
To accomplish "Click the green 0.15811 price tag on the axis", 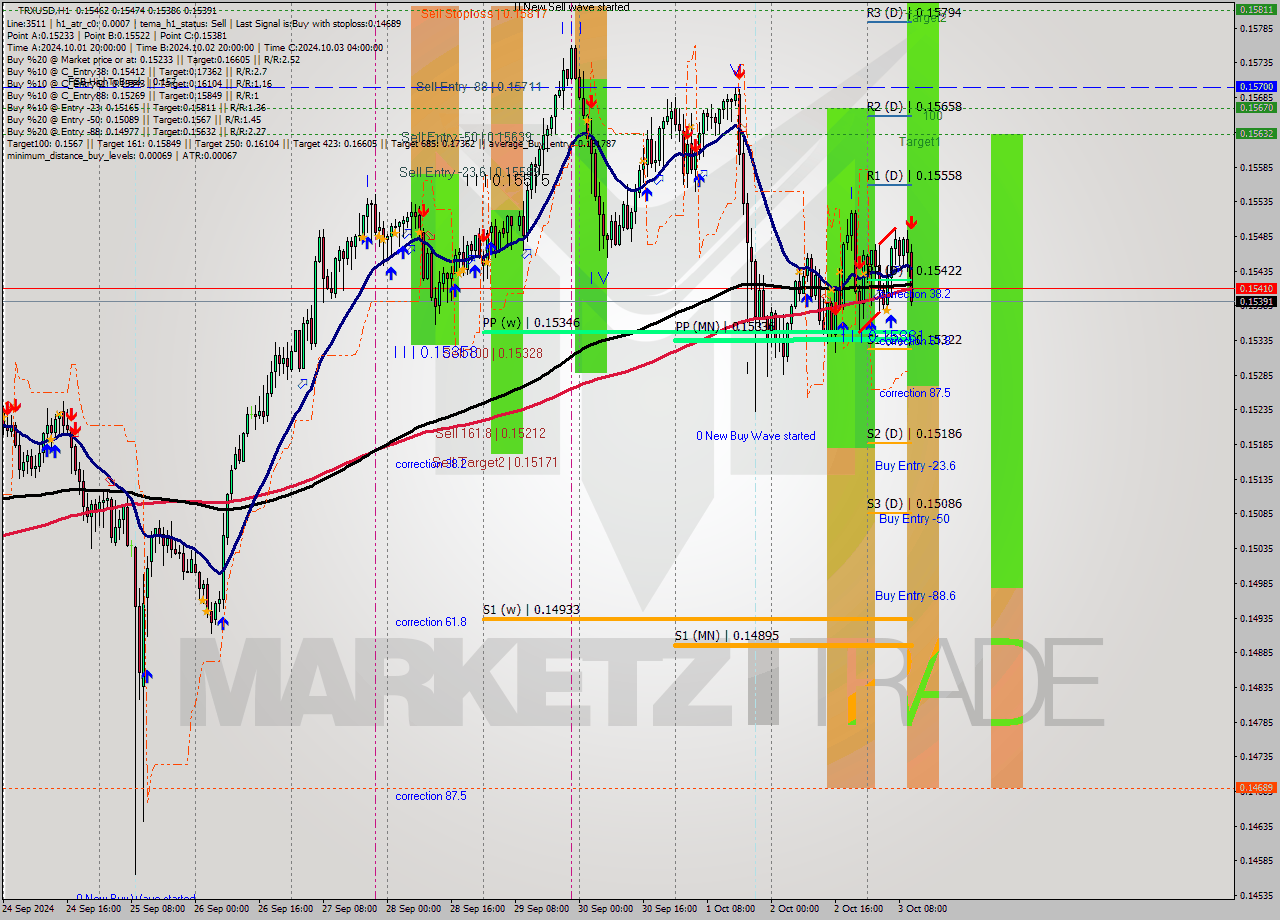I will 1256,9.
